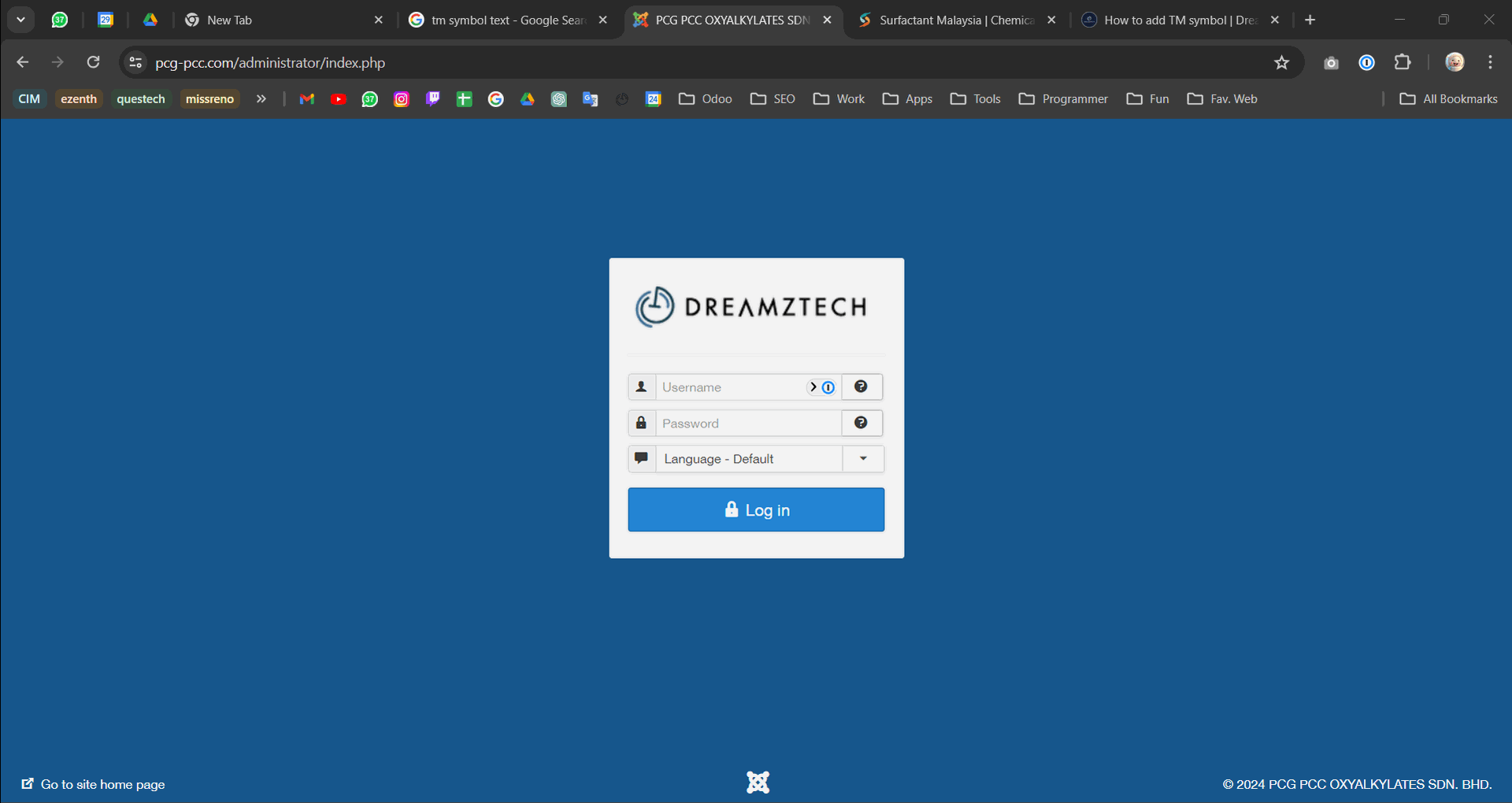Go back to previous page
Viewport: 1512px width, 803px height.
tap(23, 62)
